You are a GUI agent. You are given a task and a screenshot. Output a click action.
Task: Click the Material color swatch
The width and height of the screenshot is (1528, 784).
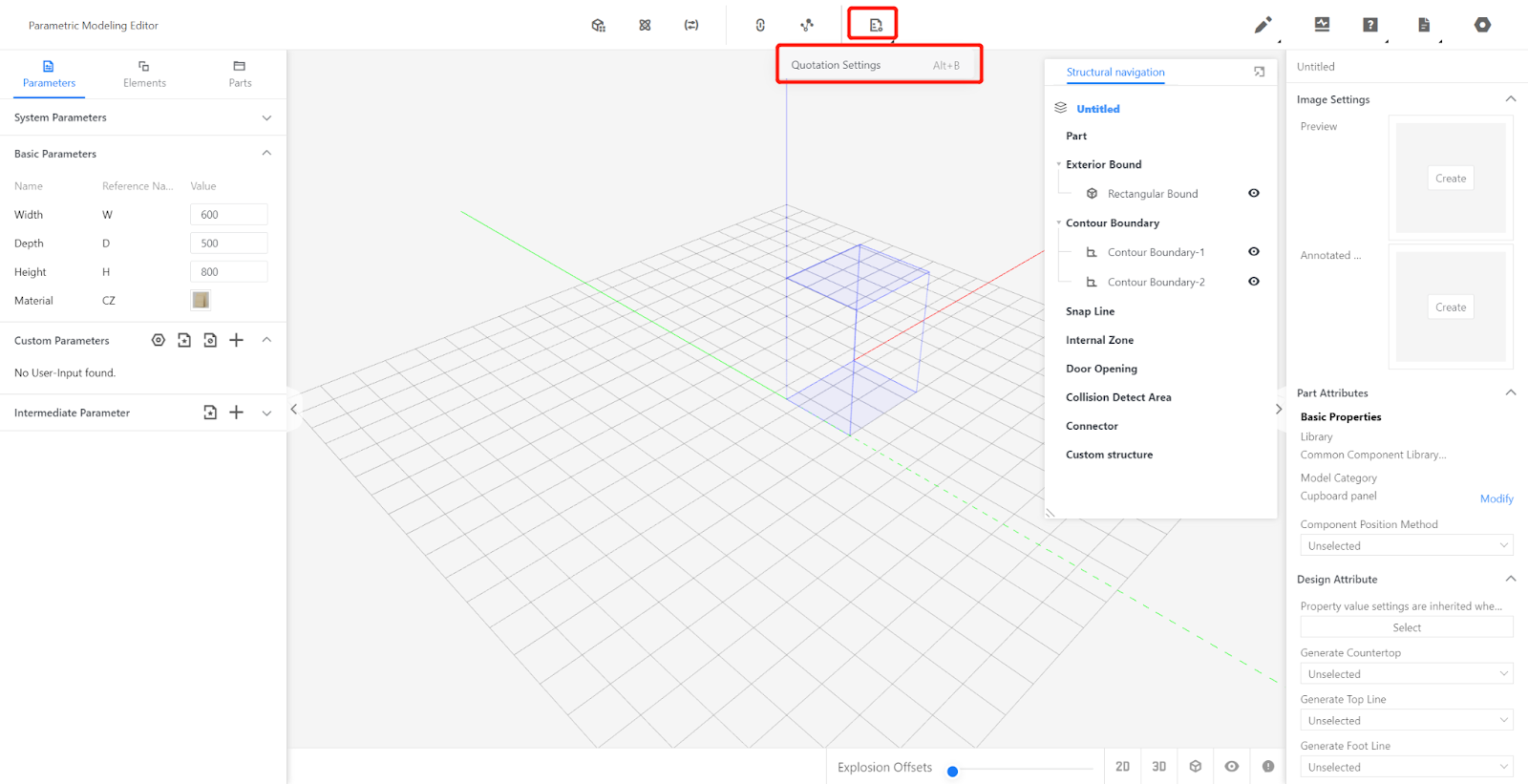(x=201, y=301)
